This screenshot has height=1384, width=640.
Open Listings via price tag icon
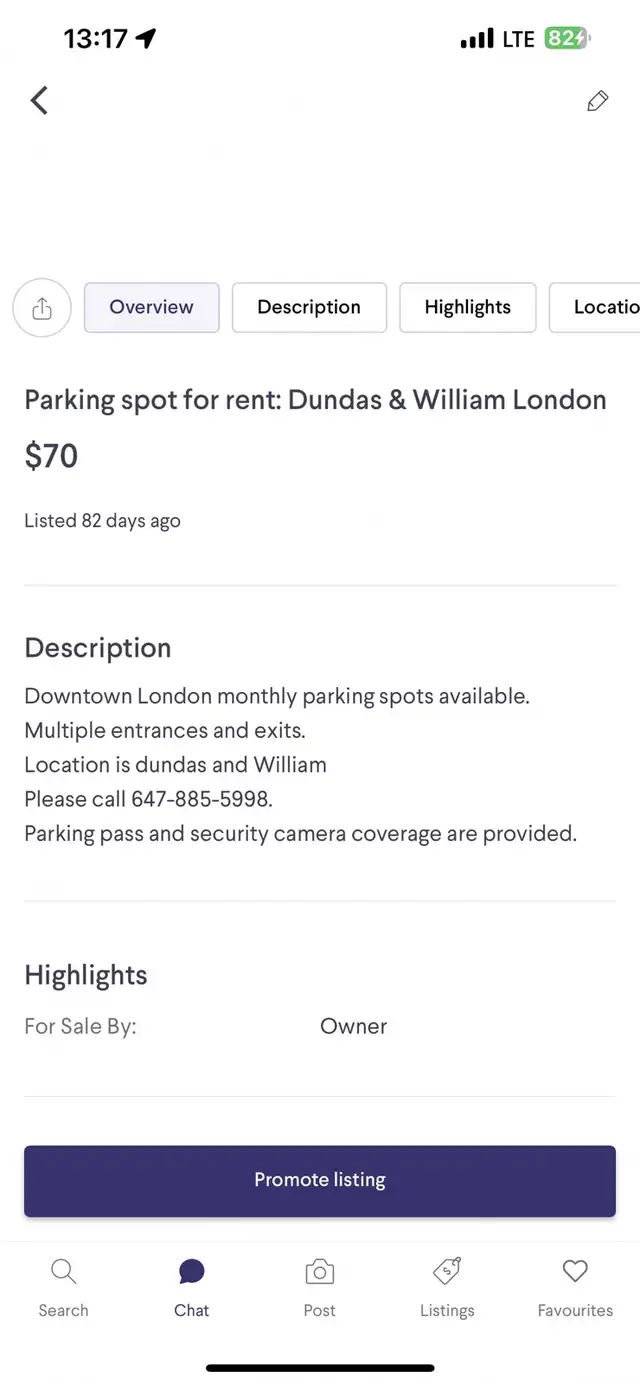[x=447, y=1272]
